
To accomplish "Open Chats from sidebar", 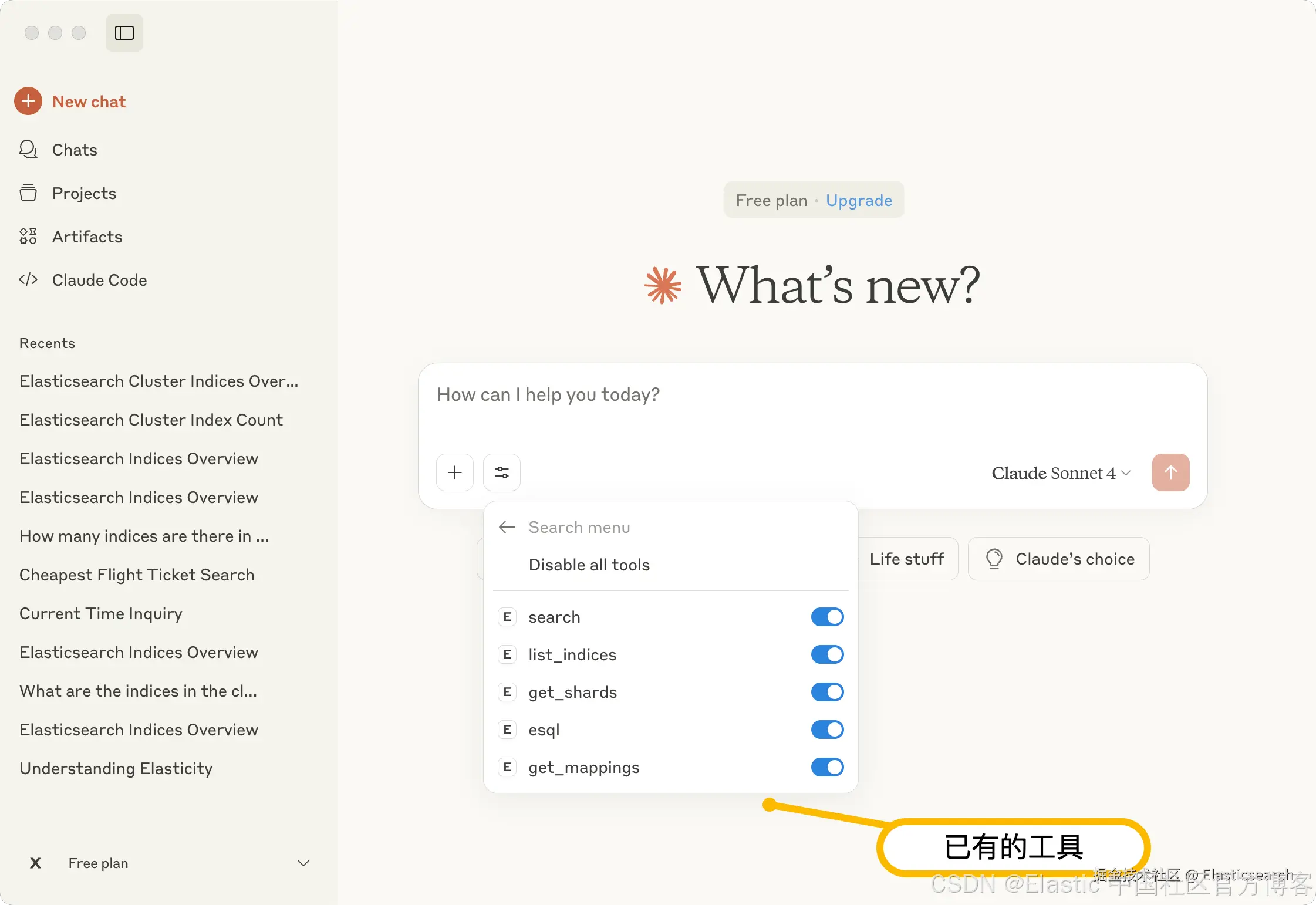I will pyautogui.click(x=74, y=150).
